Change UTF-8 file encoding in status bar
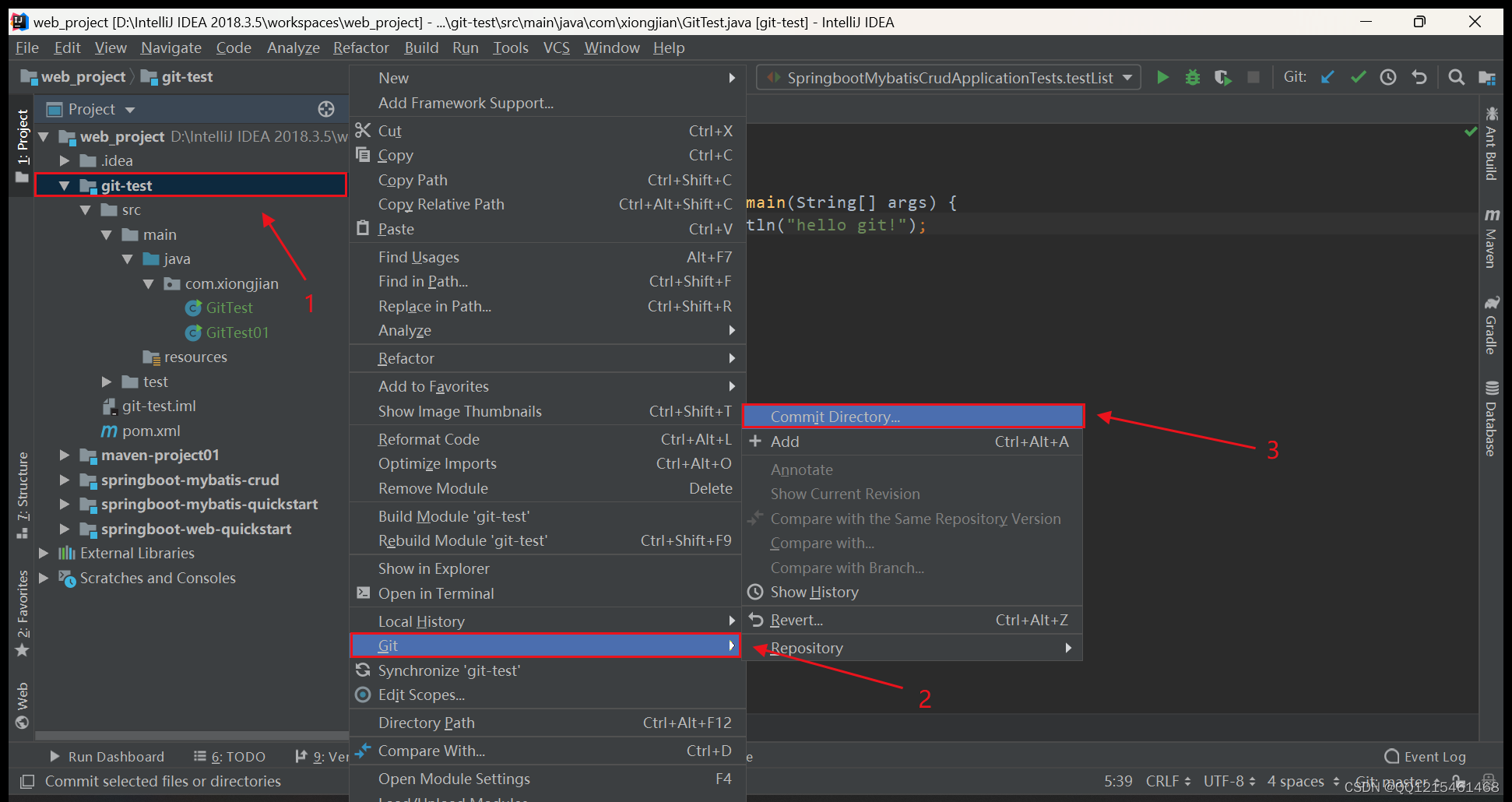The width and height of the screenshot is (1512, 802). click(1229, 781)
